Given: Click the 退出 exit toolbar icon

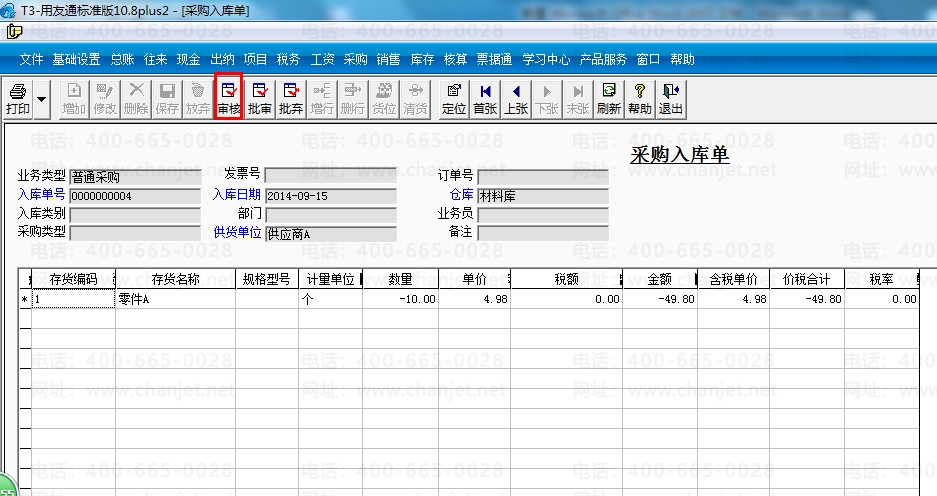Looking at the screenshot, I should [670, 99].
